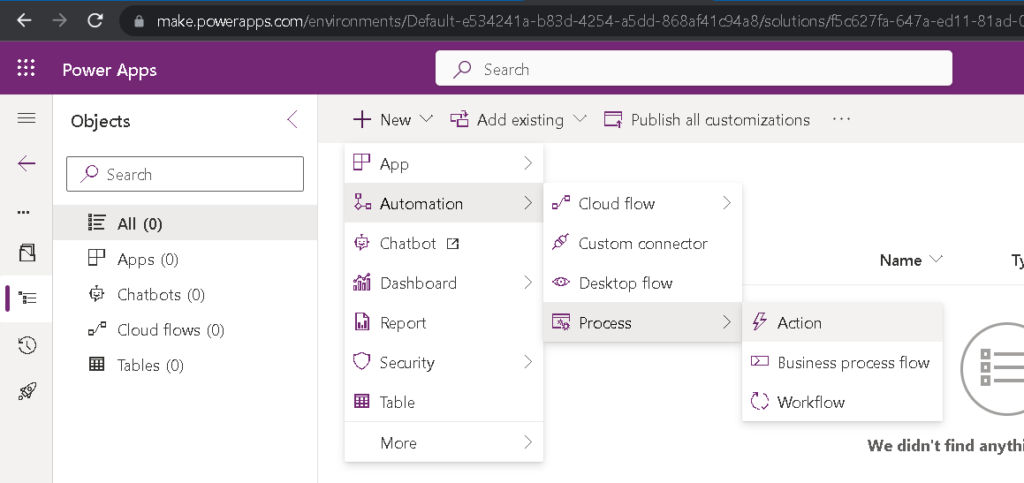Click the Chatbot robot icon in menu

(361, 243)
